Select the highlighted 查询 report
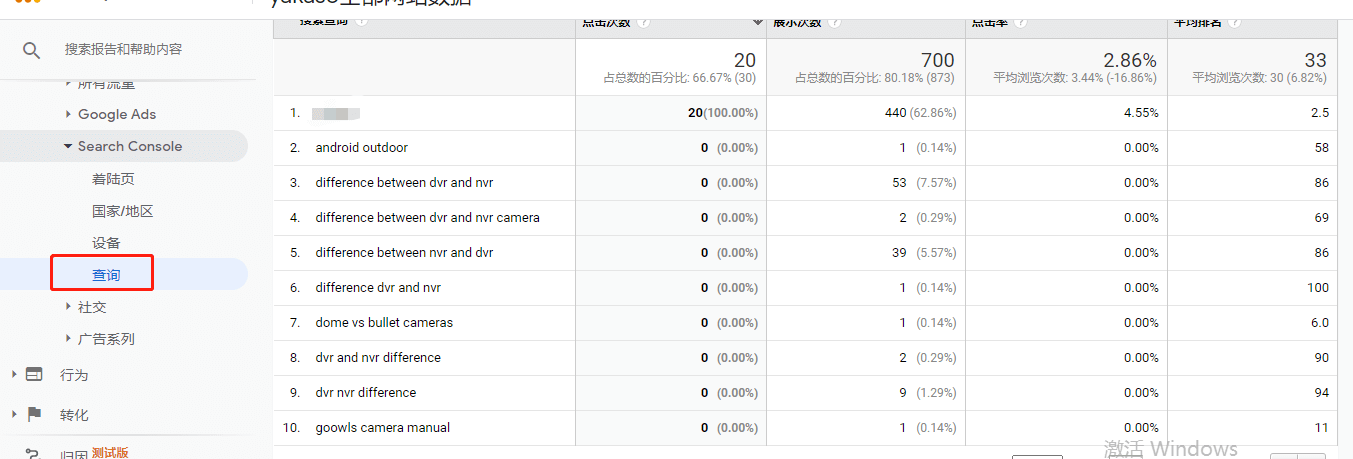This screenshot has height=459, width=1353. 106,275
